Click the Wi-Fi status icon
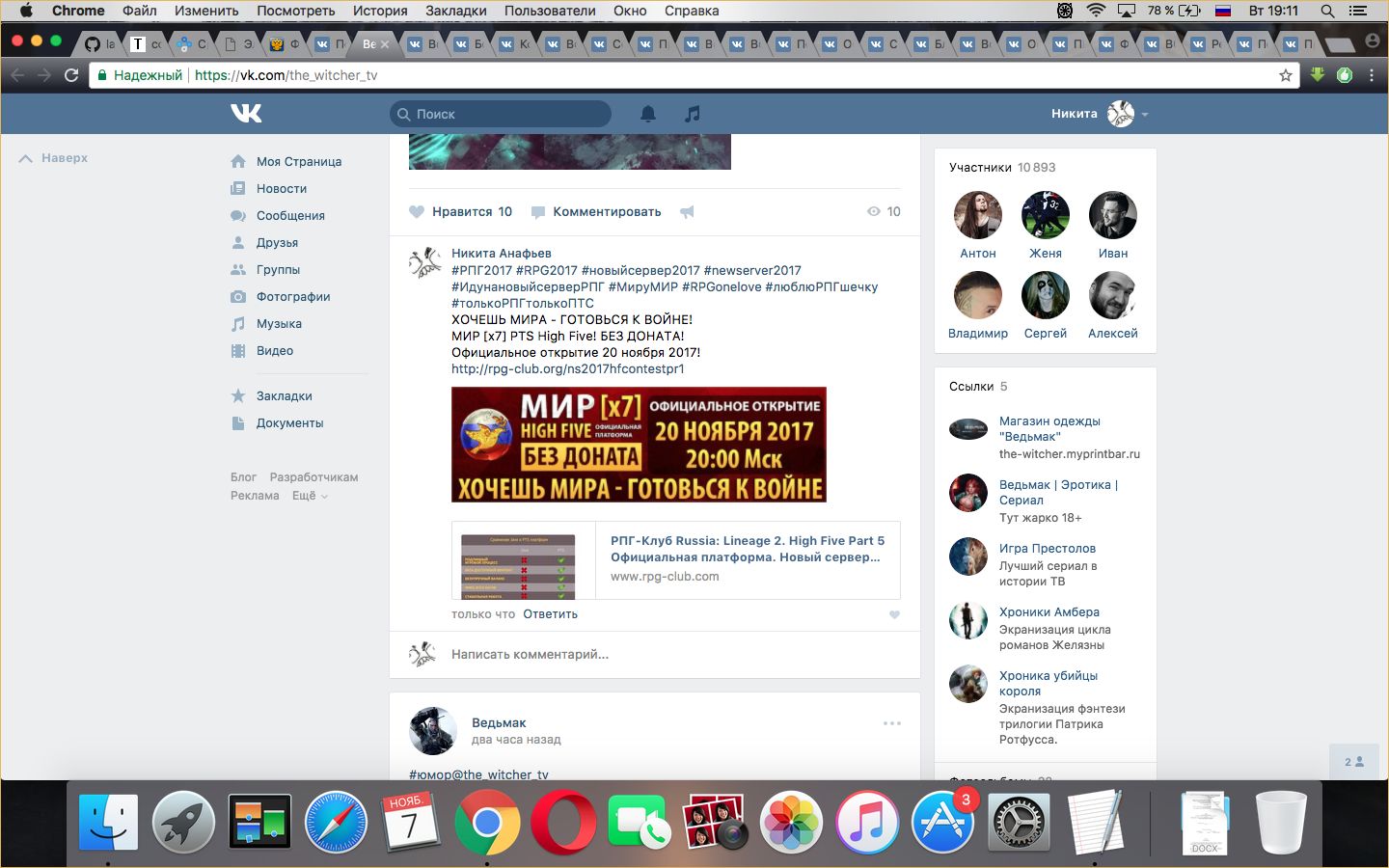 [1096, 11]
